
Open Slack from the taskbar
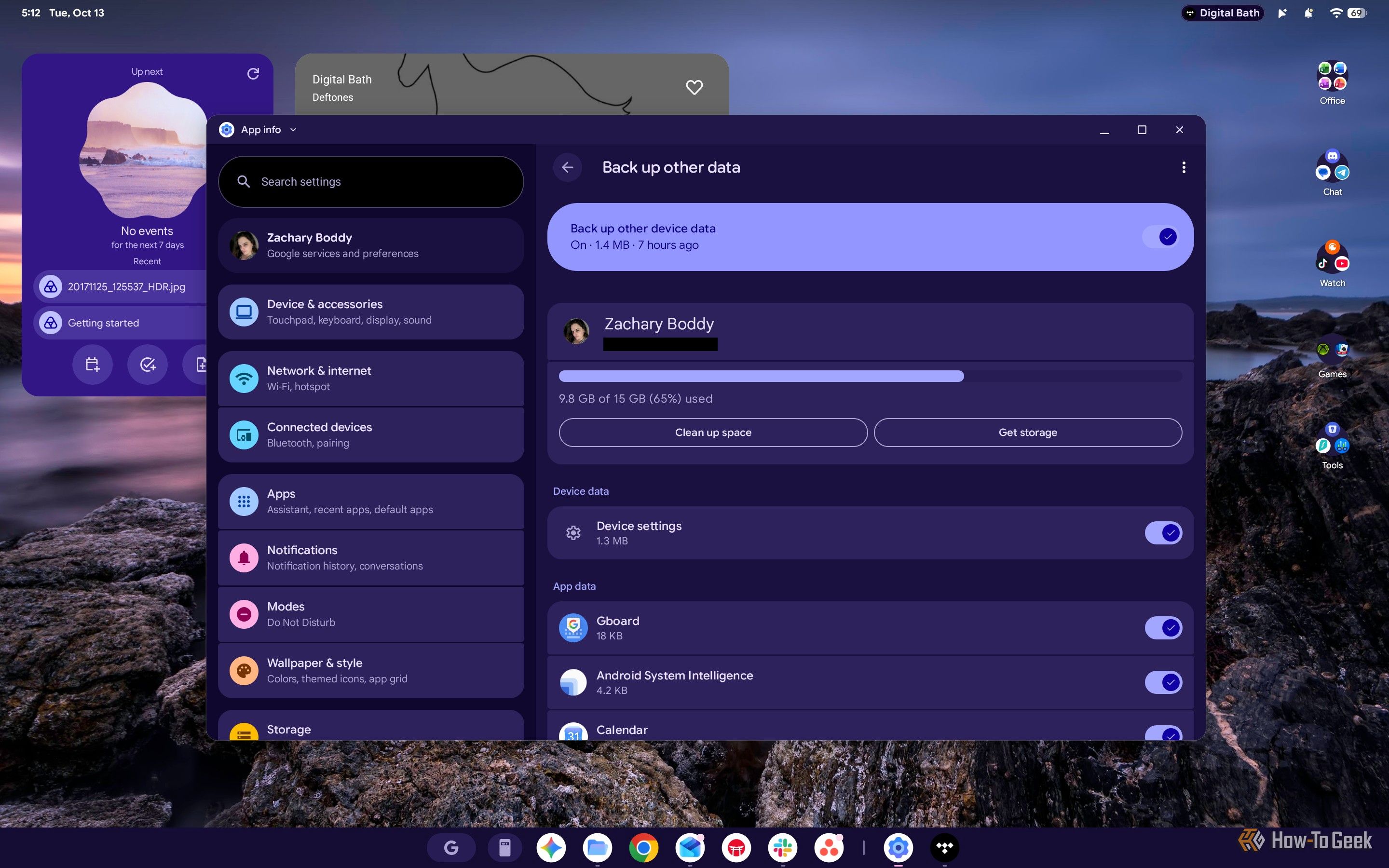point(782,847)
